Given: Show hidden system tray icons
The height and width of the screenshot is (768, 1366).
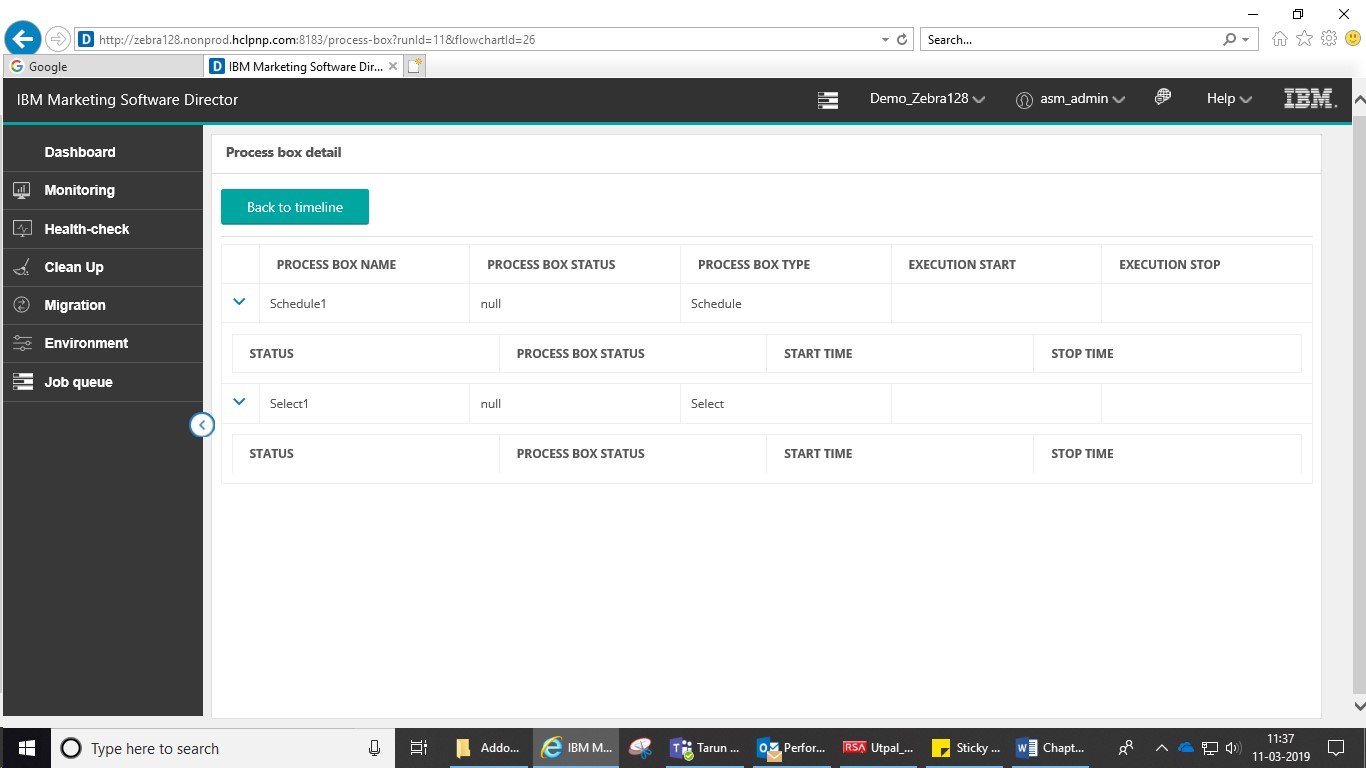Looking at the screenshot, I should tap(1161, 748).
